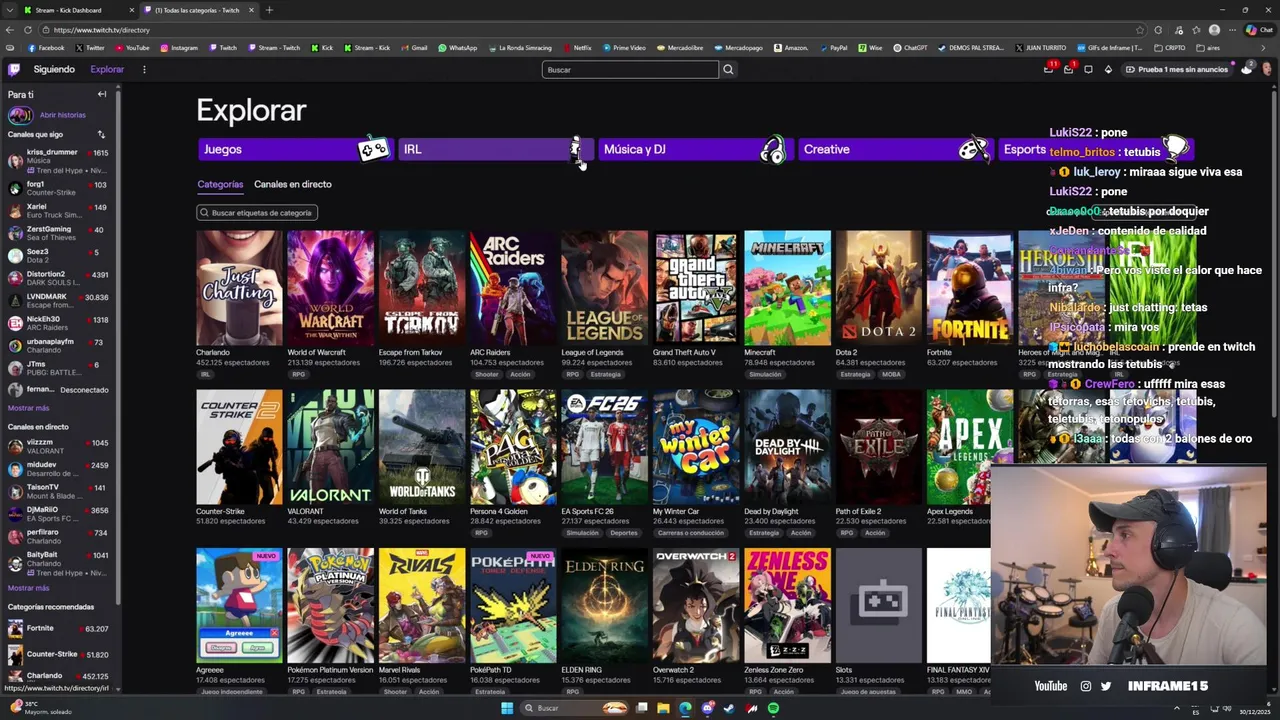The width and height of the screenshot is (1280, 720).
Task: Bookmark this page with the star icon
Action: pos(1140,30)
